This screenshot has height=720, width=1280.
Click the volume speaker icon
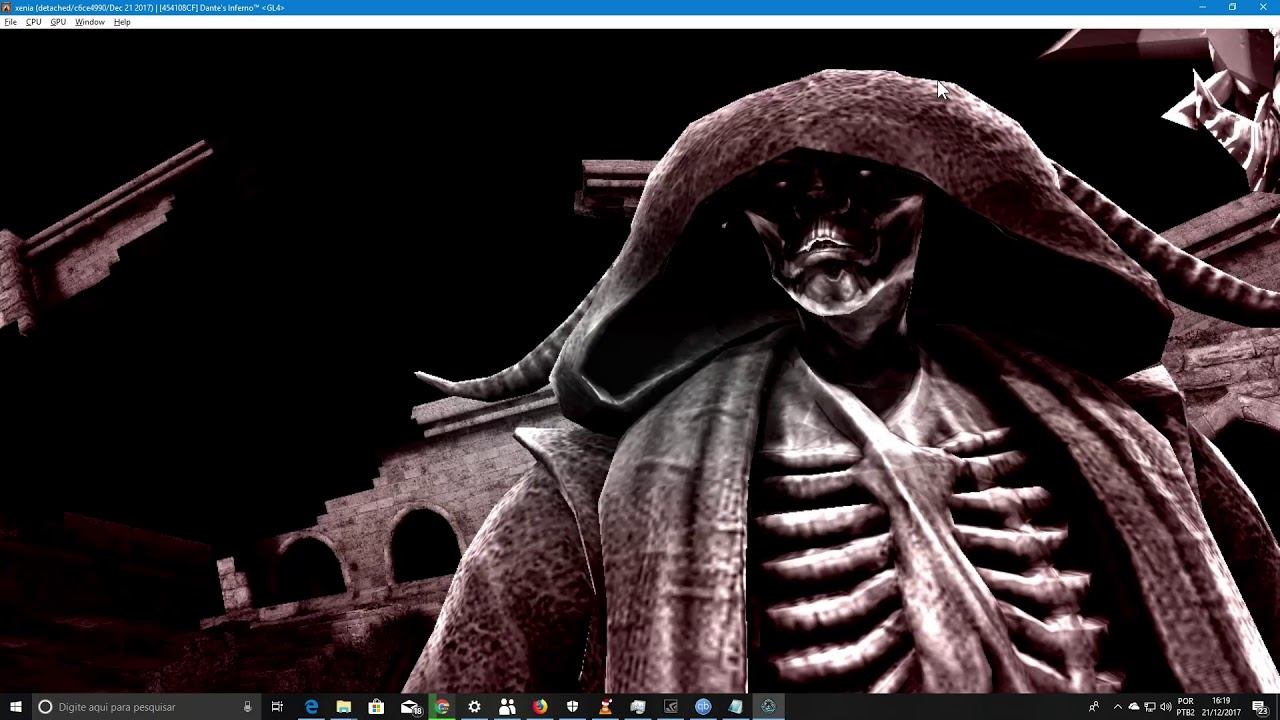(1166, 707)
